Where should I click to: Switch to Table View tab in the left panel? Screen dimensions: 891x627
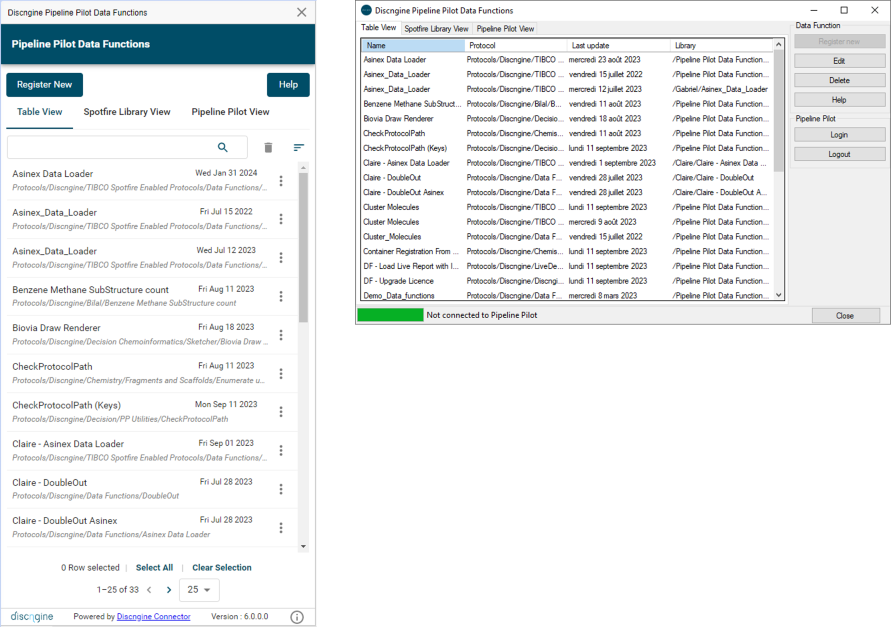[x=40, y=112]
